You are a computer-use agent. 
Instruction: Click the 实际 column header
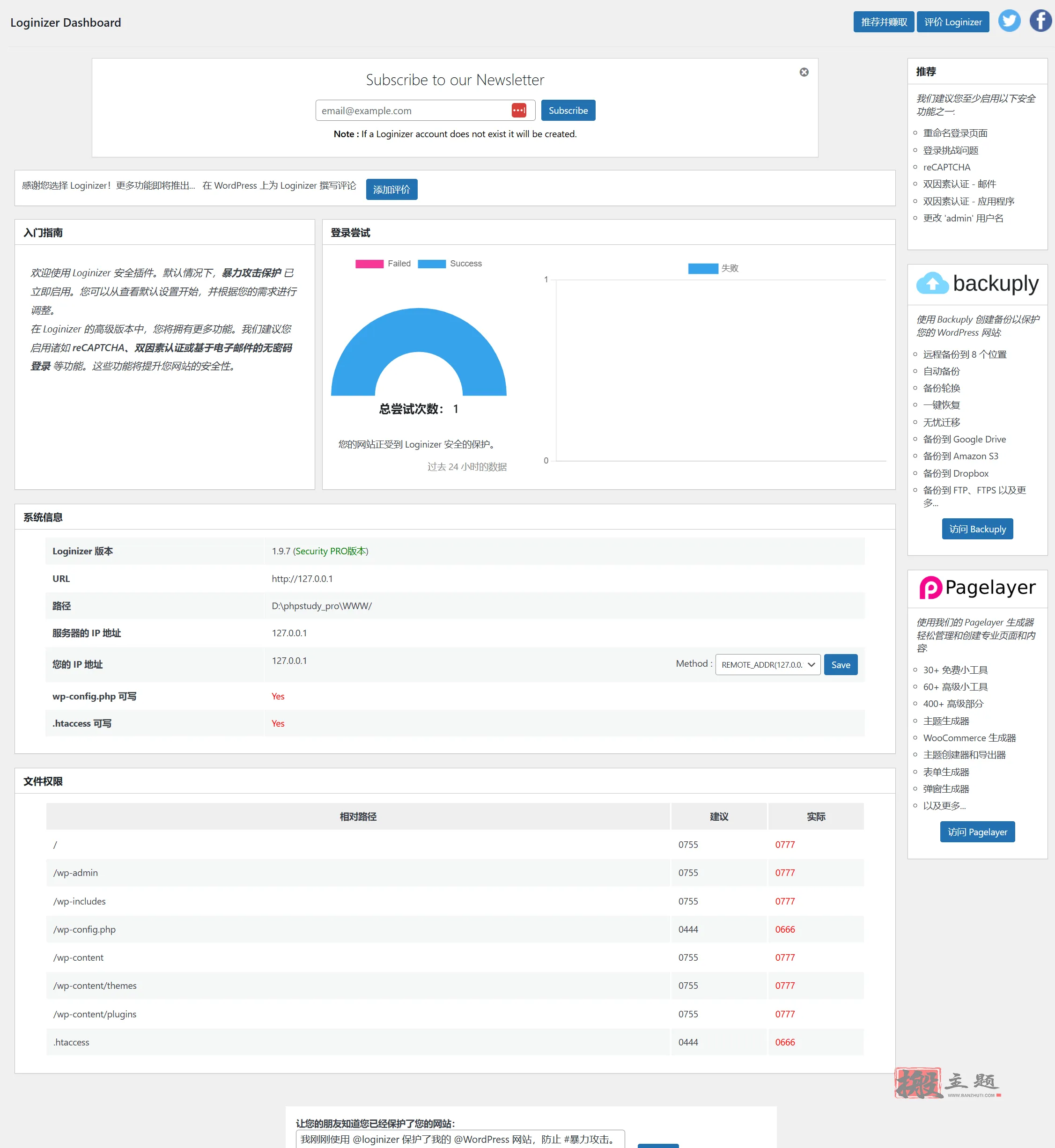[x=816, y=817]
